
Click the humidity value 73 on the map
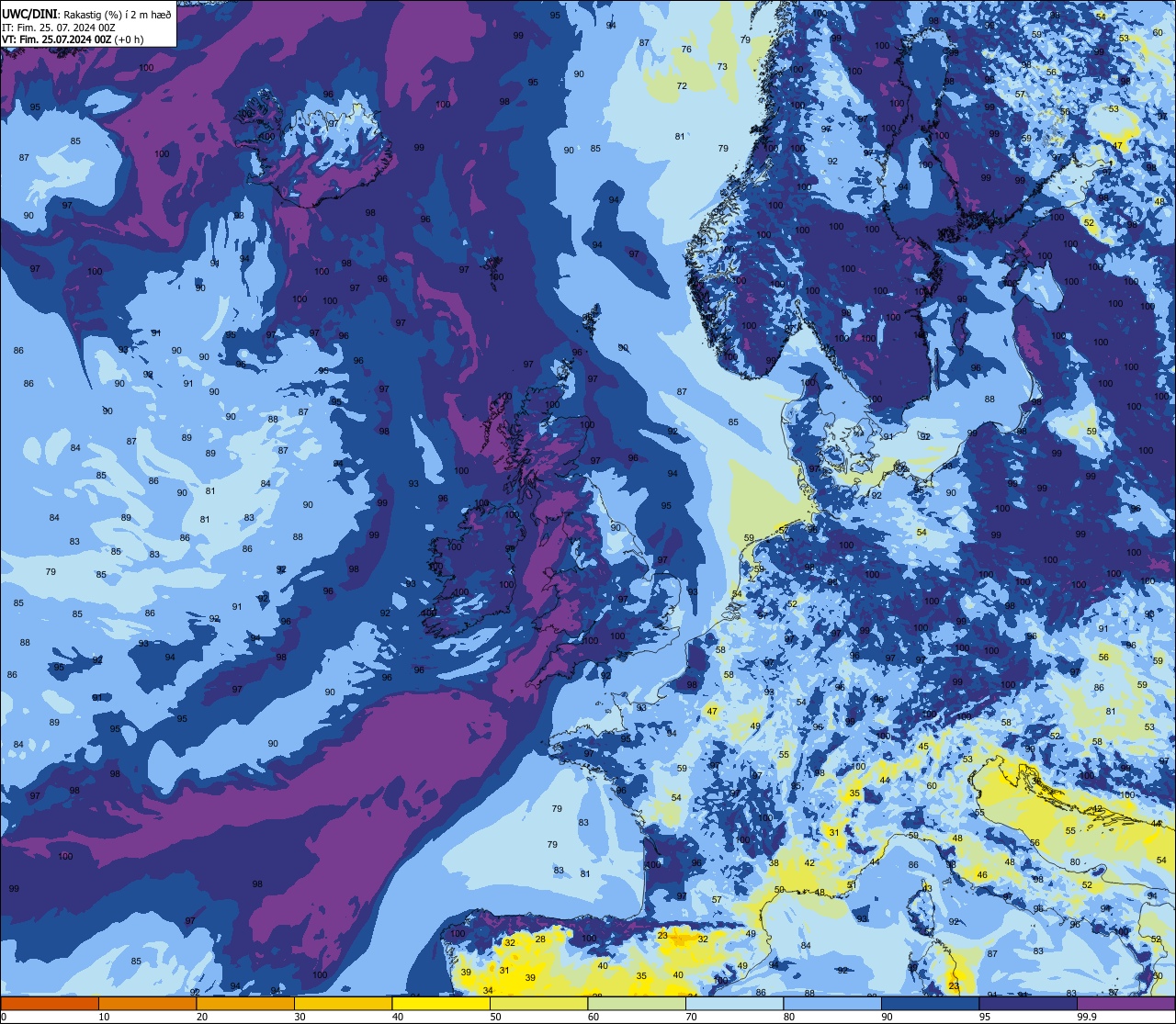point(722,67)
